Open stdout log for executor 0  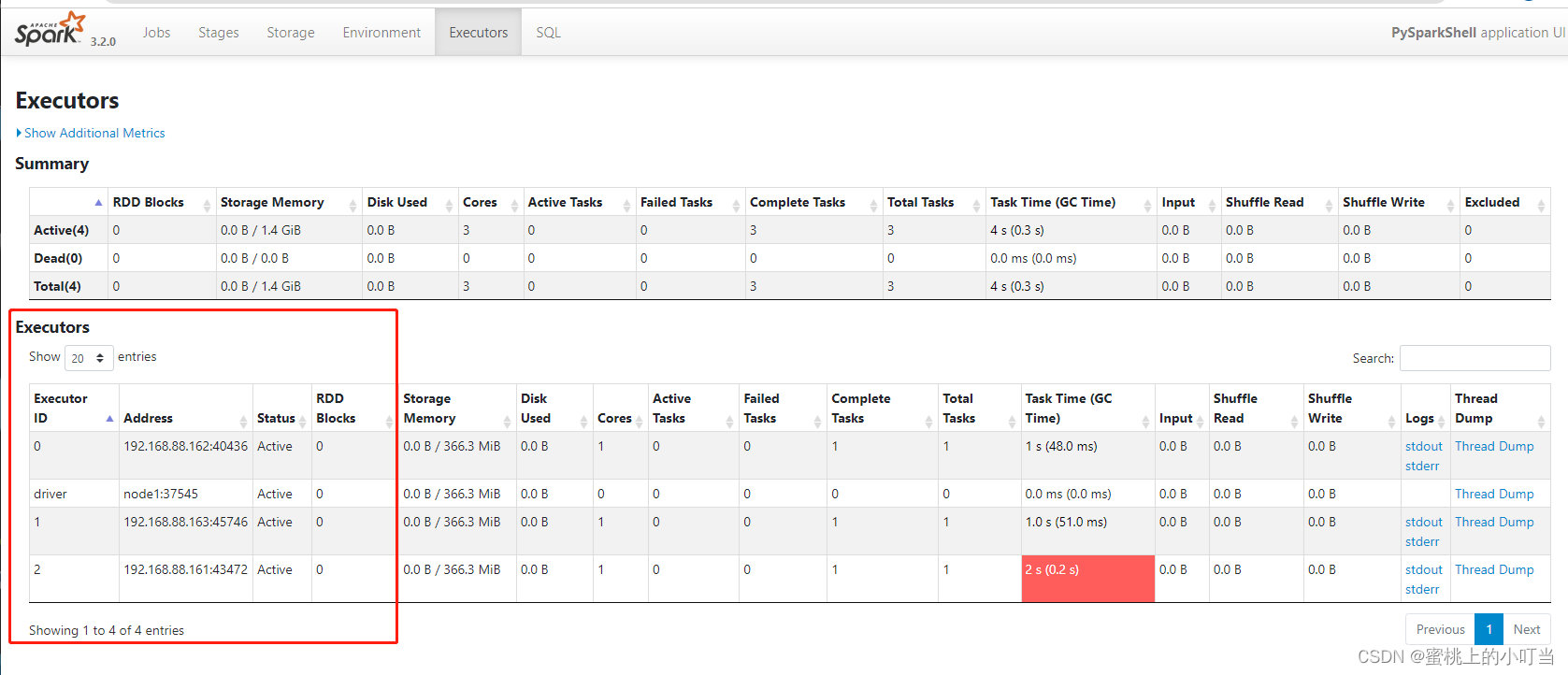pos(1423,446)
